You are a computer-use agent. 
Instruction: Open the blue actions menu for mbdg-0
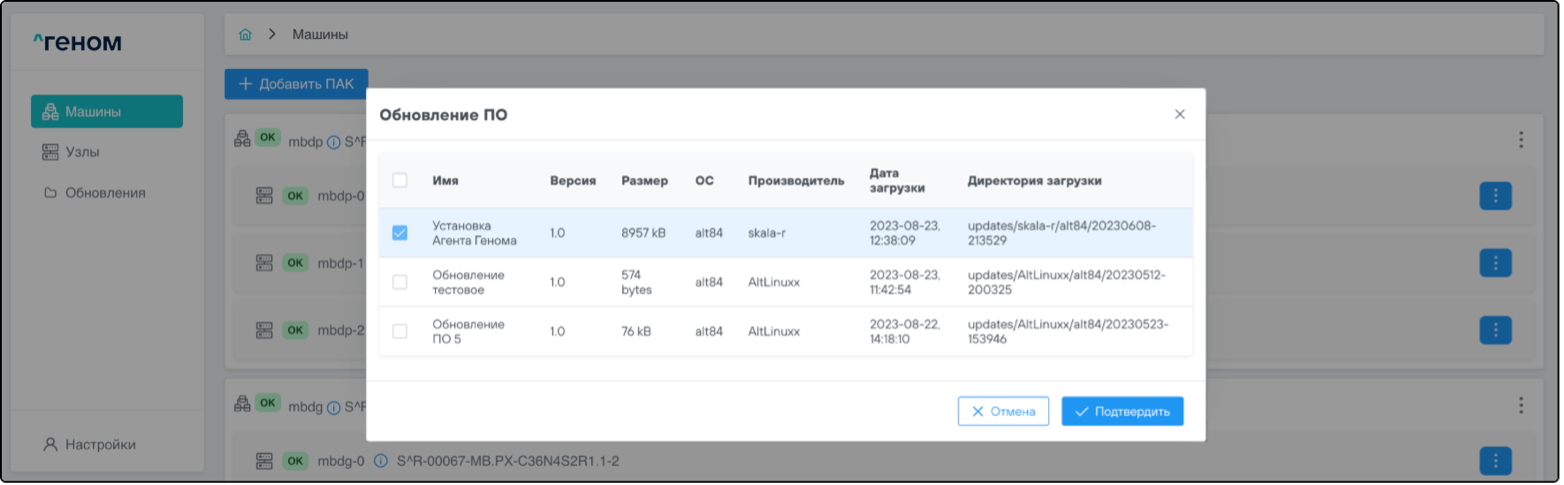click(x=1495, y=461)
